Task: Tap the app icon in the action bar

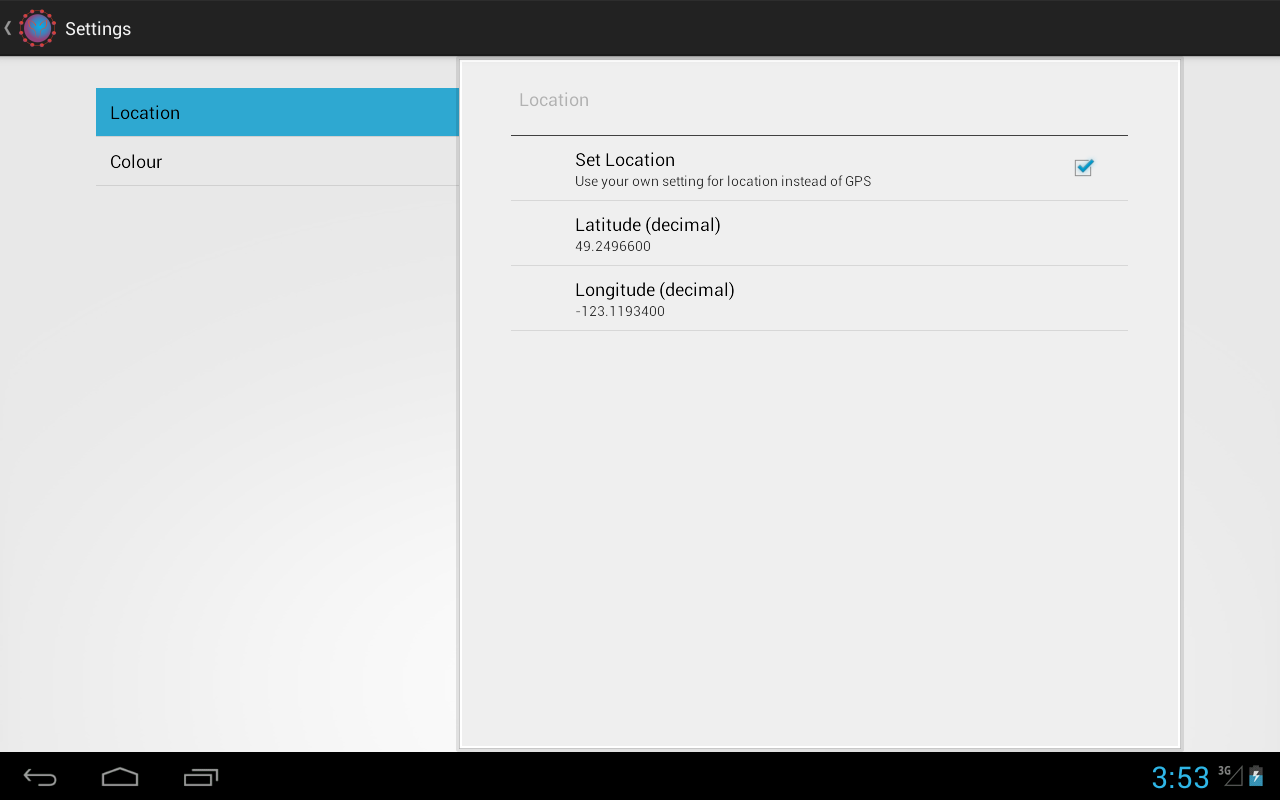Action: pyautogui.click(x=38, y=28)
